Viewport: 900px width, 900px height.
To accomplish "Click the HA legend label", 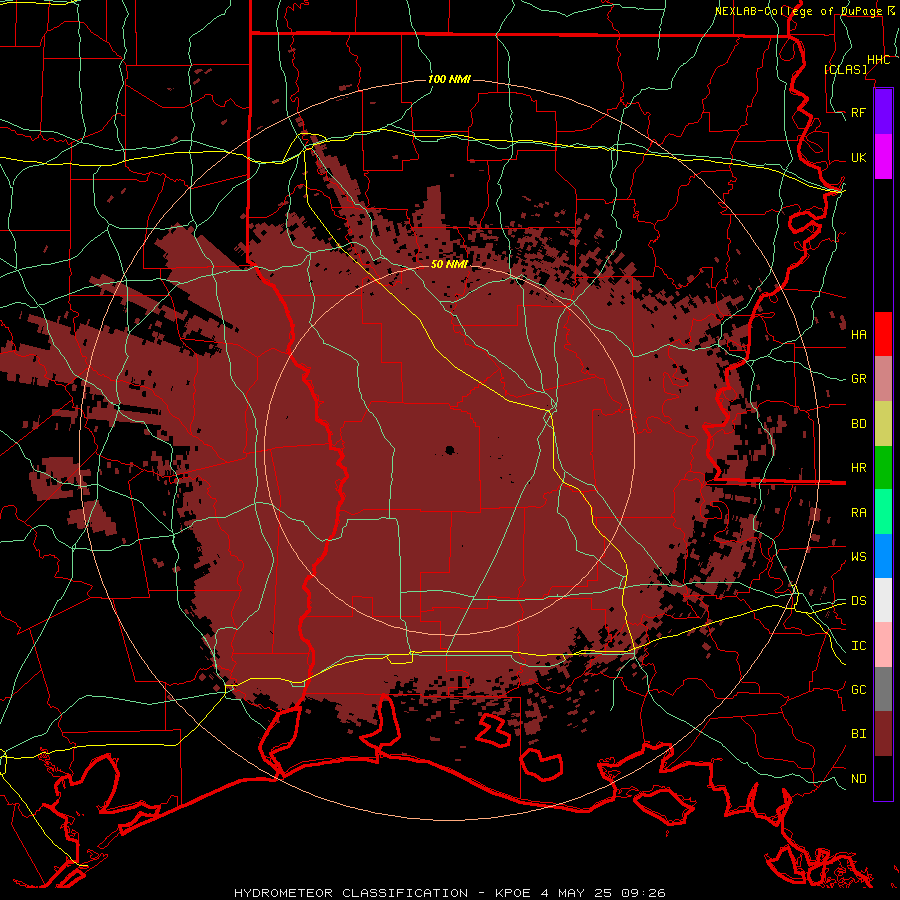I will (858, 334).
